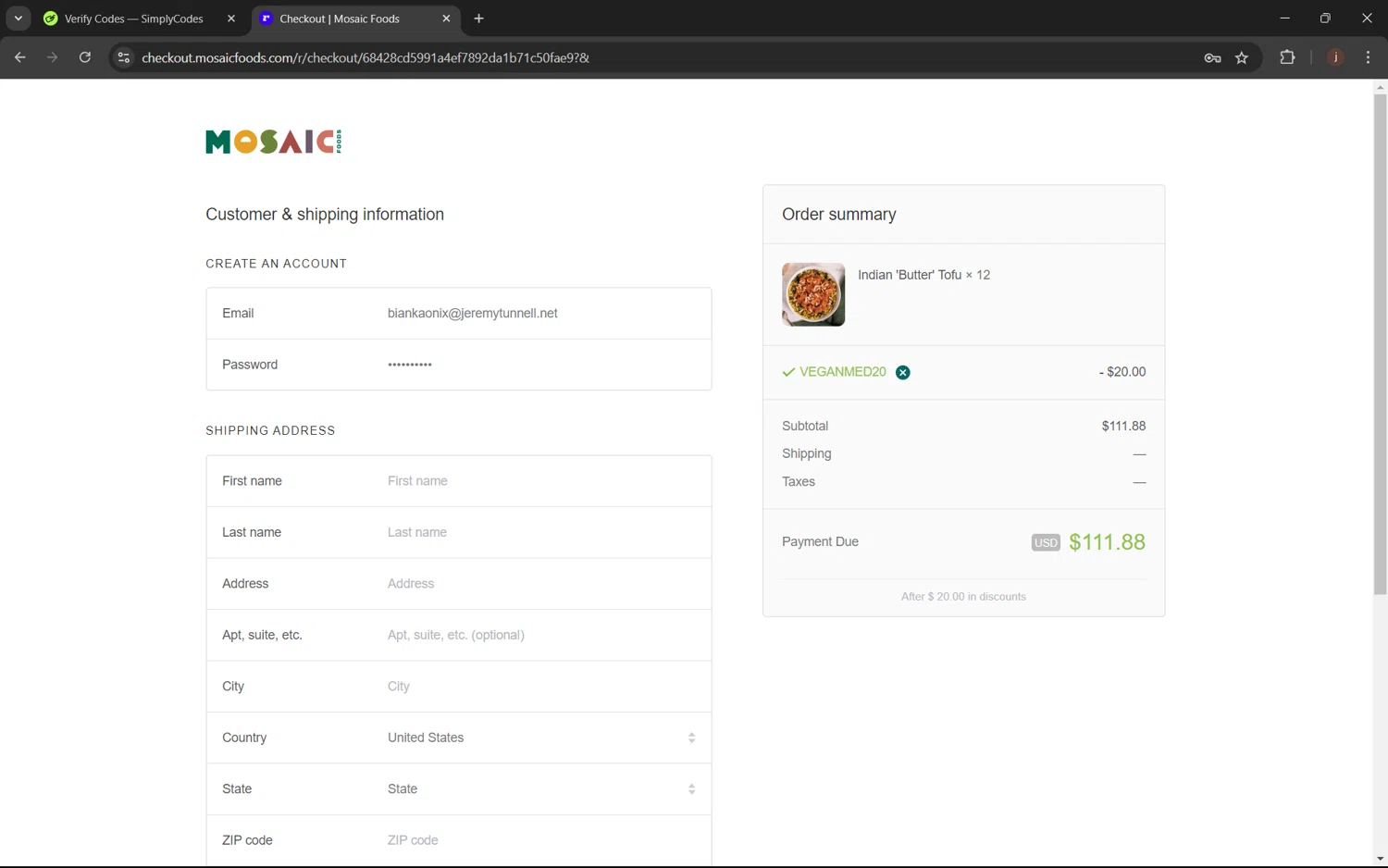The image size is (1388, 868).
Task: Click the City input field
Action: (x=541, y=687)
